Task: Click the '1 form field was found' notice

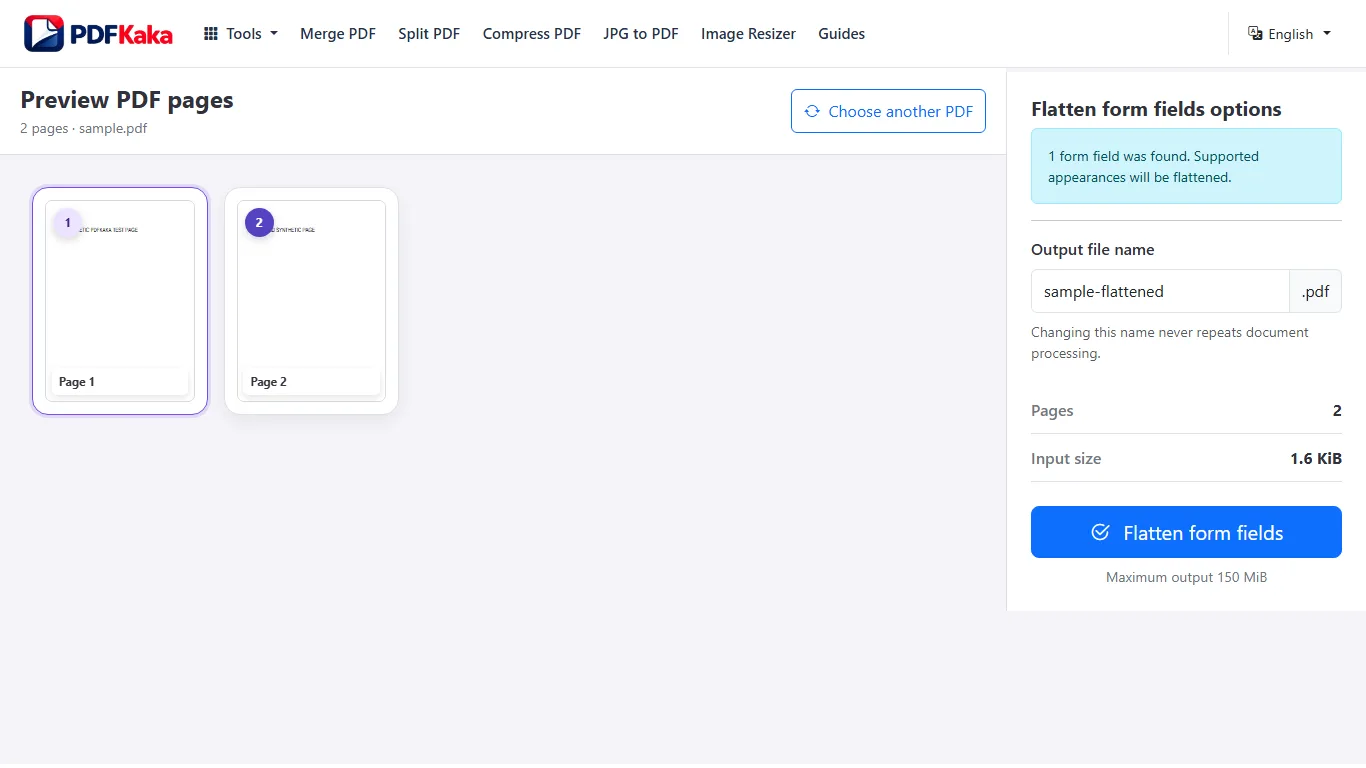Action: click(1186, 166)
